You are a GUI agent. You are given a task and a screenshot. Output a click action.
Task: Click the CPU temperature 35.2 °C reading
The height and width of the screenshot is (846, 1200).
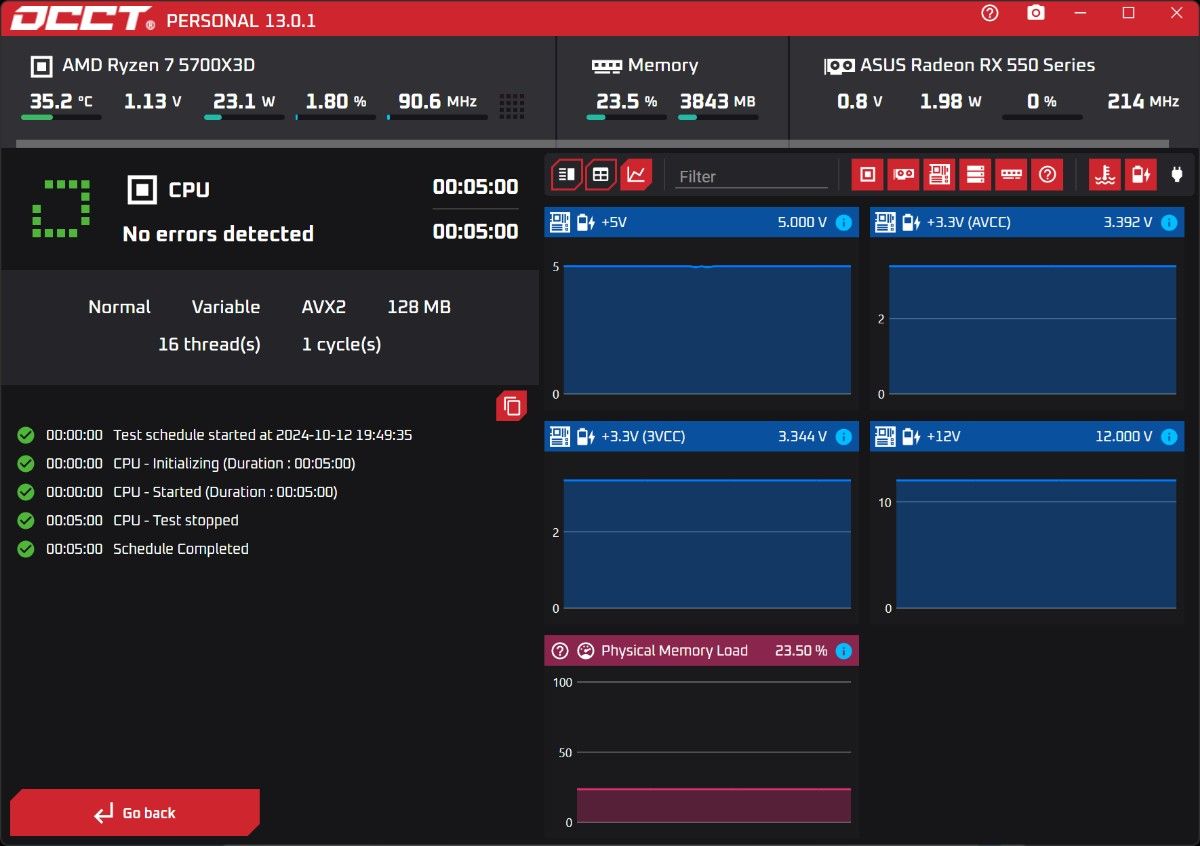(61, 101)
